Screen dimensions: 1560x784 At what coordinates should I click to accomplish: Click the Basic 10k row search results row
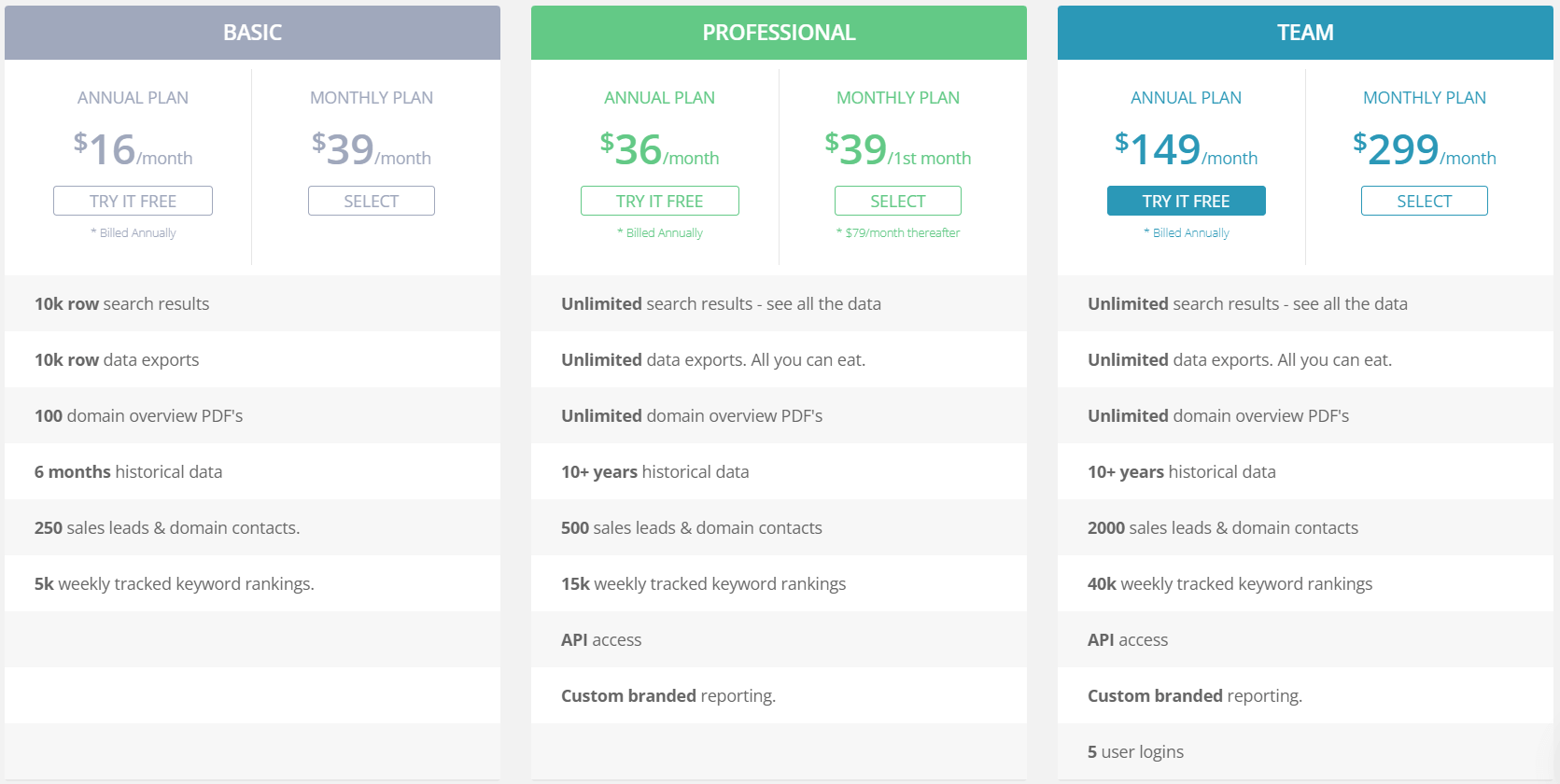coord(252,303)
